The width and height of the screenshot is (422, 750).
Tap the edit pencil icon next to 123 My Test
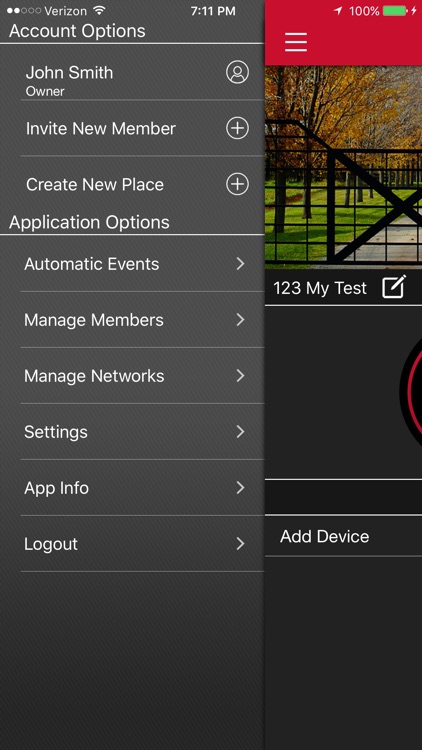click(x=394, y=287)
